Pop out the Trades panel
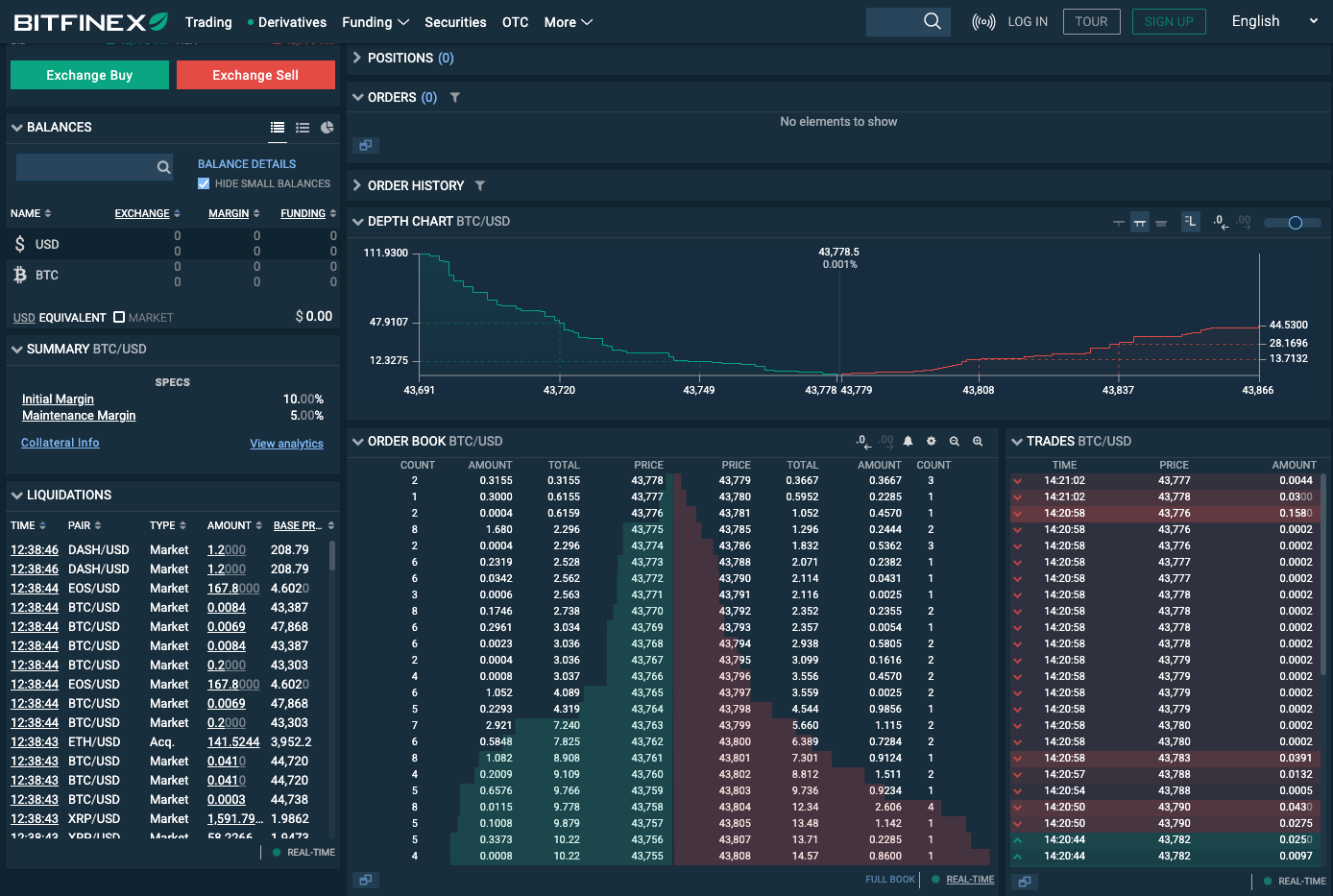The image size is (1333, 896). coord(1025,881)
